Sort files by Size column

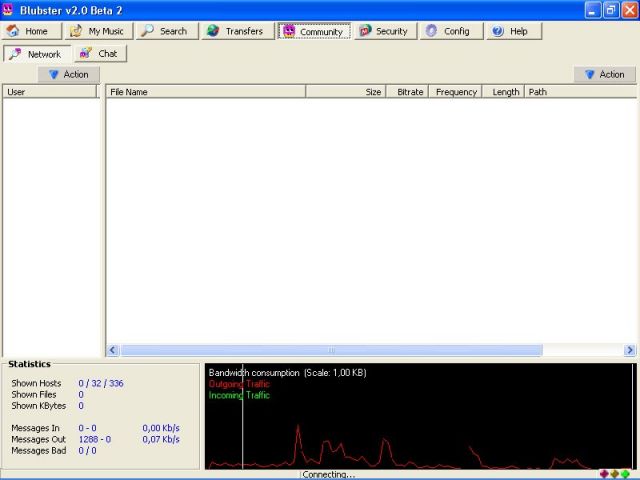346,92
